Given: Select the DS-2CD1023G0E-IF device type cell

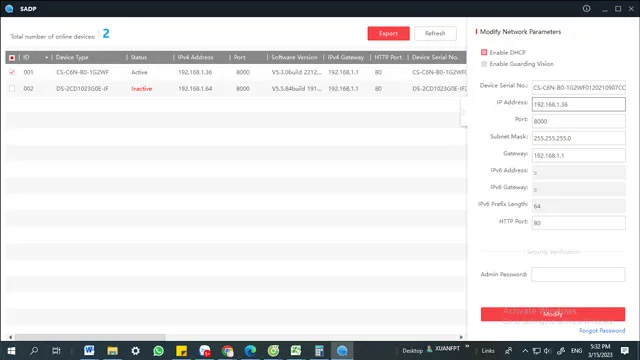Looking at the screenshot, I should coord(82,89).
